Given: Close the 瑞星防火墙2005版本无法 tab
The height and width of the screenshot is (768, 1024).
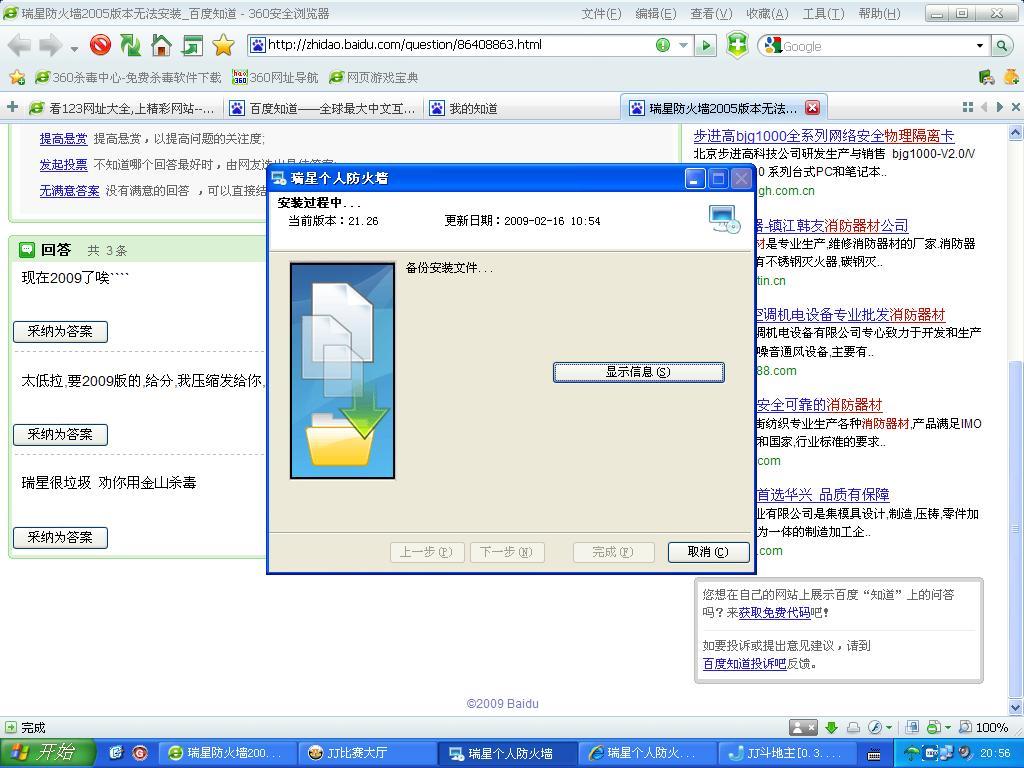Looking at the screenshot, I should point(812,108).
